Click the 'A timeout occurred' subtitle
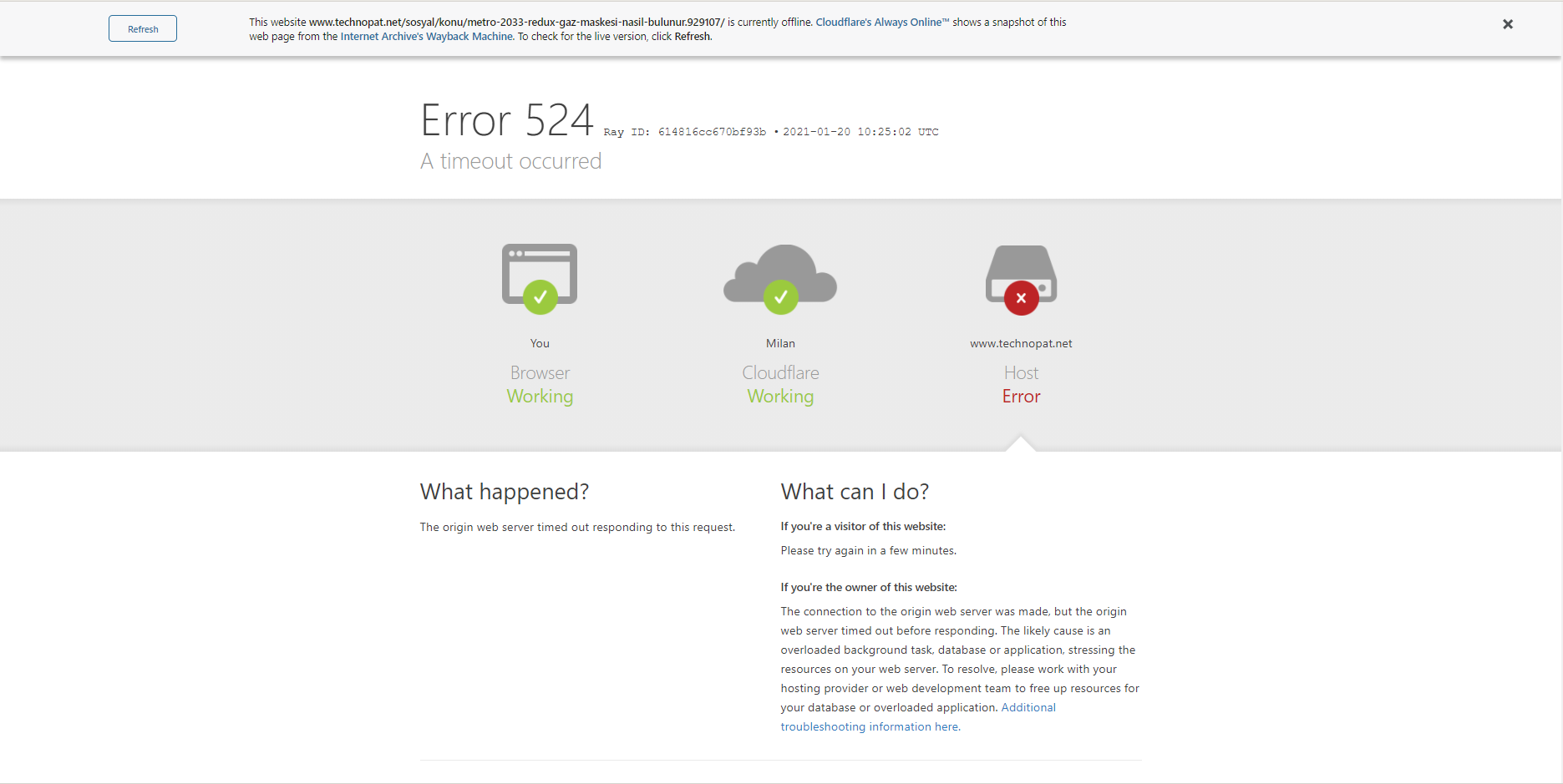This screenshot has height=784, width=1563. pyautogui.click(x=510, y=161)
